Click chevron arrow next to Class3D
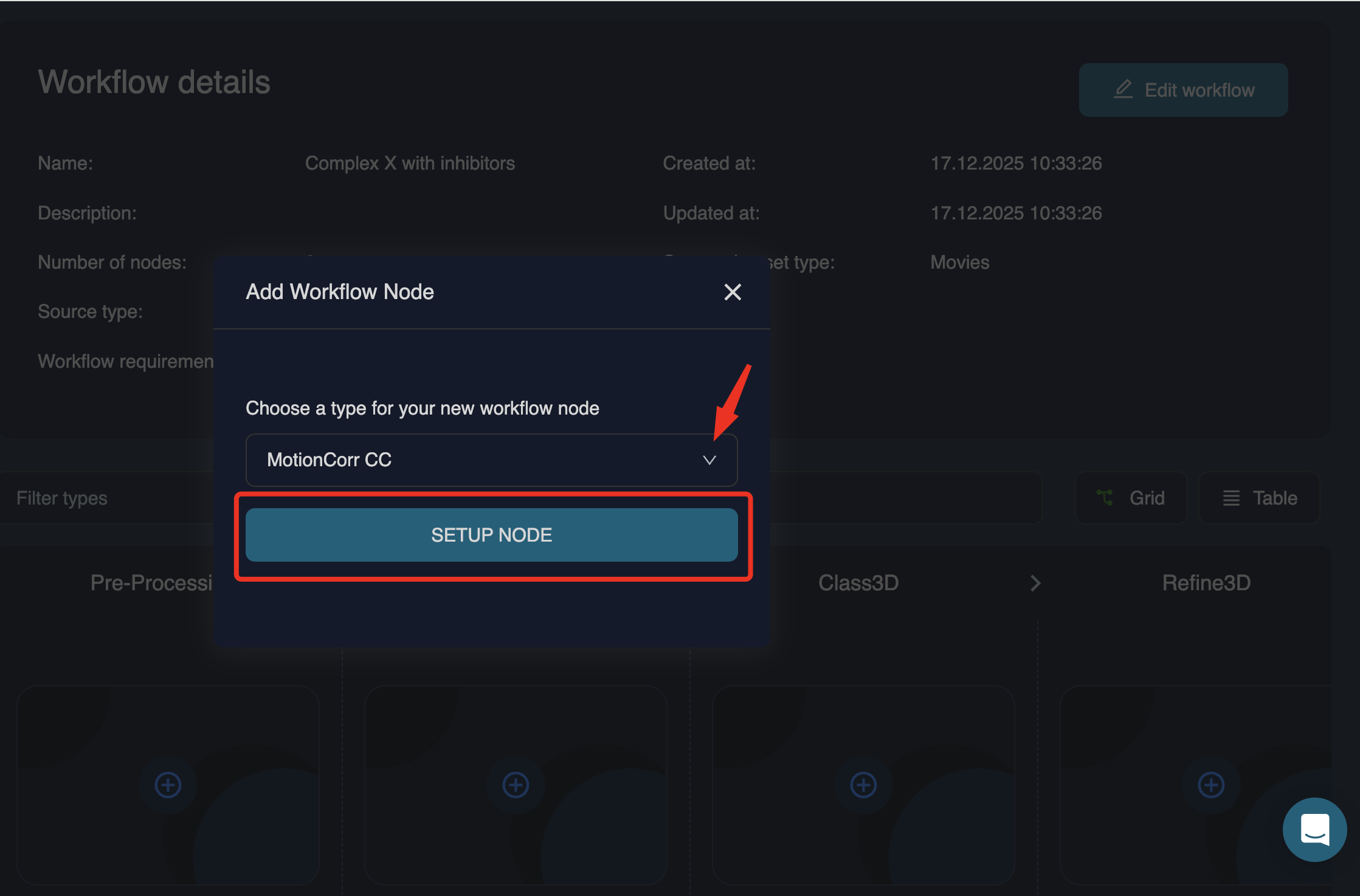 point(1035,583)
